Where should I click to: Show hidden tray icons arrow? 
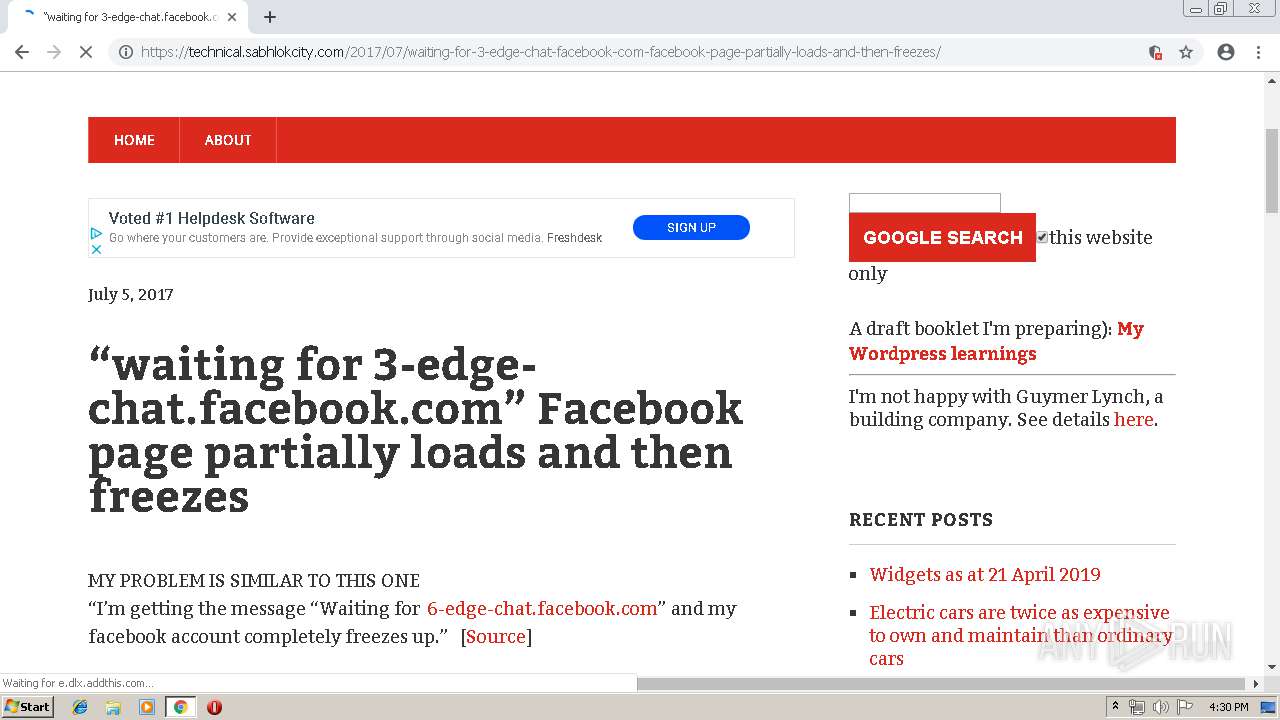(x=1115, y=707)
